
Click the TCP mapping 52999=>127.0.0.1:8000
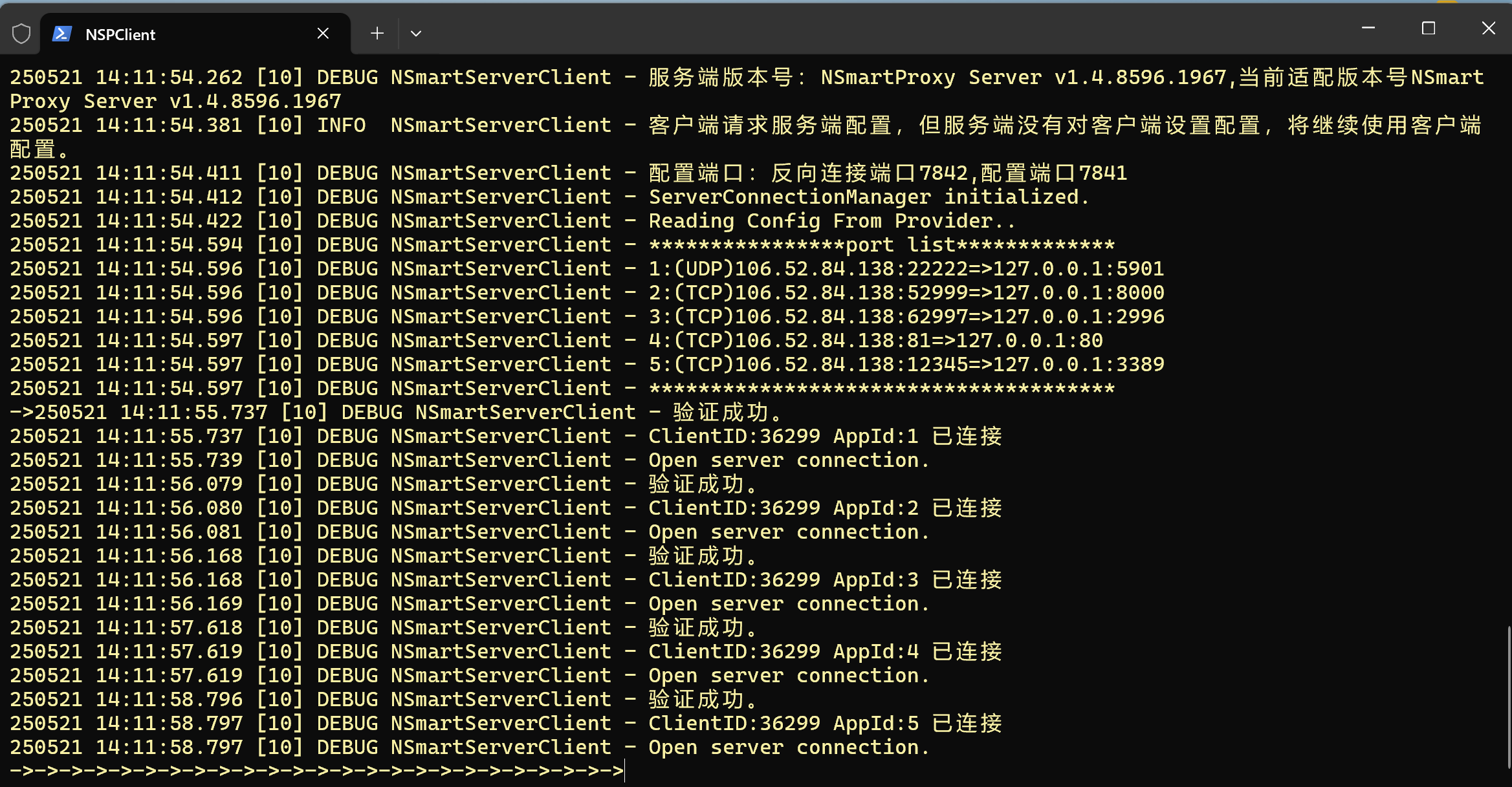906,292
